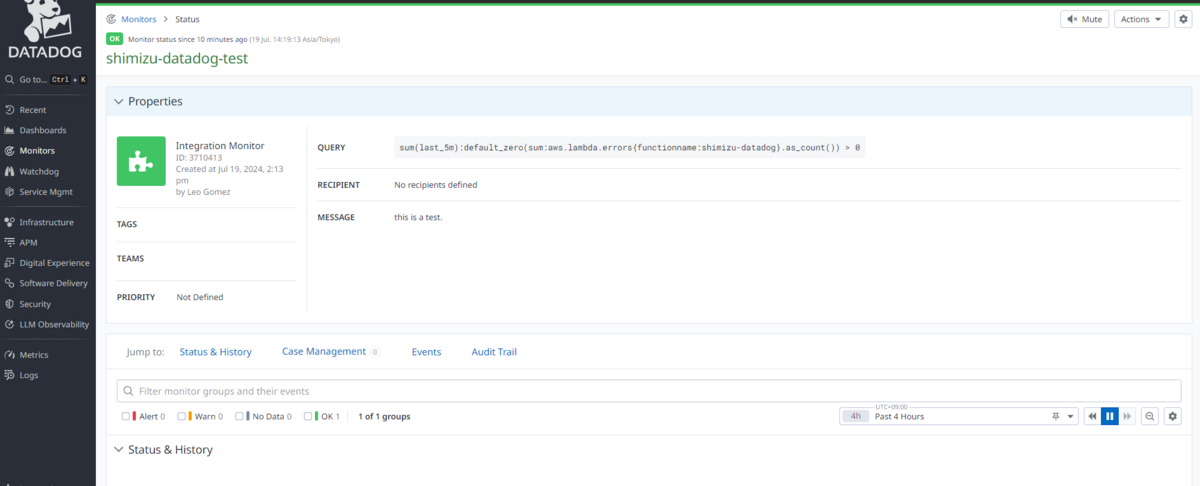Focus the filter monitor groups field
1200x486 pixels.
click(649, 391)
